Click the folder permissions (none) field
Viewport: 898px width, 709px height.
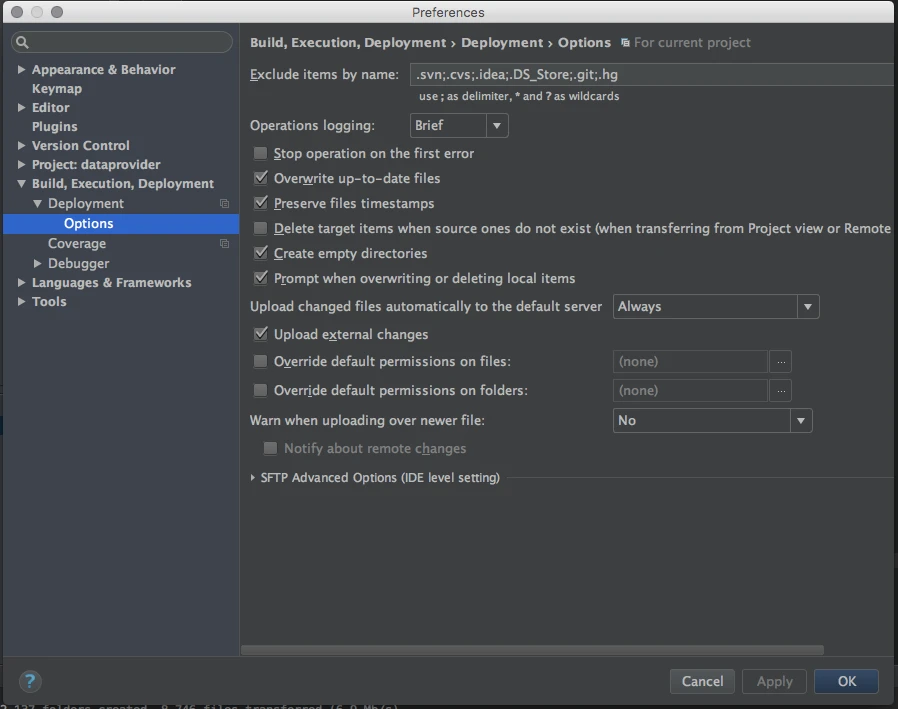pos(690,391)
